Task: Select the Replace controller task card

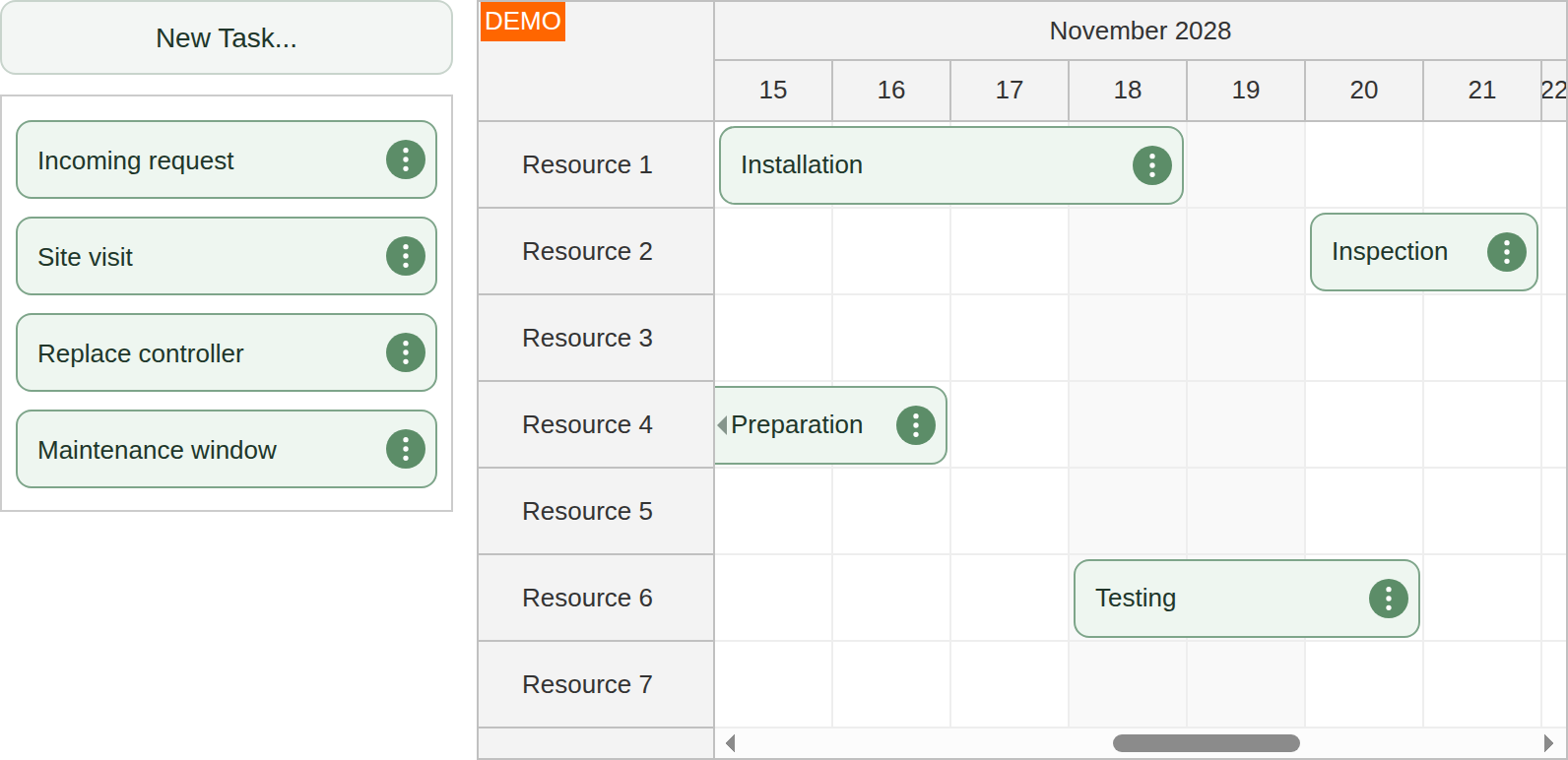Action: point(227,352)
